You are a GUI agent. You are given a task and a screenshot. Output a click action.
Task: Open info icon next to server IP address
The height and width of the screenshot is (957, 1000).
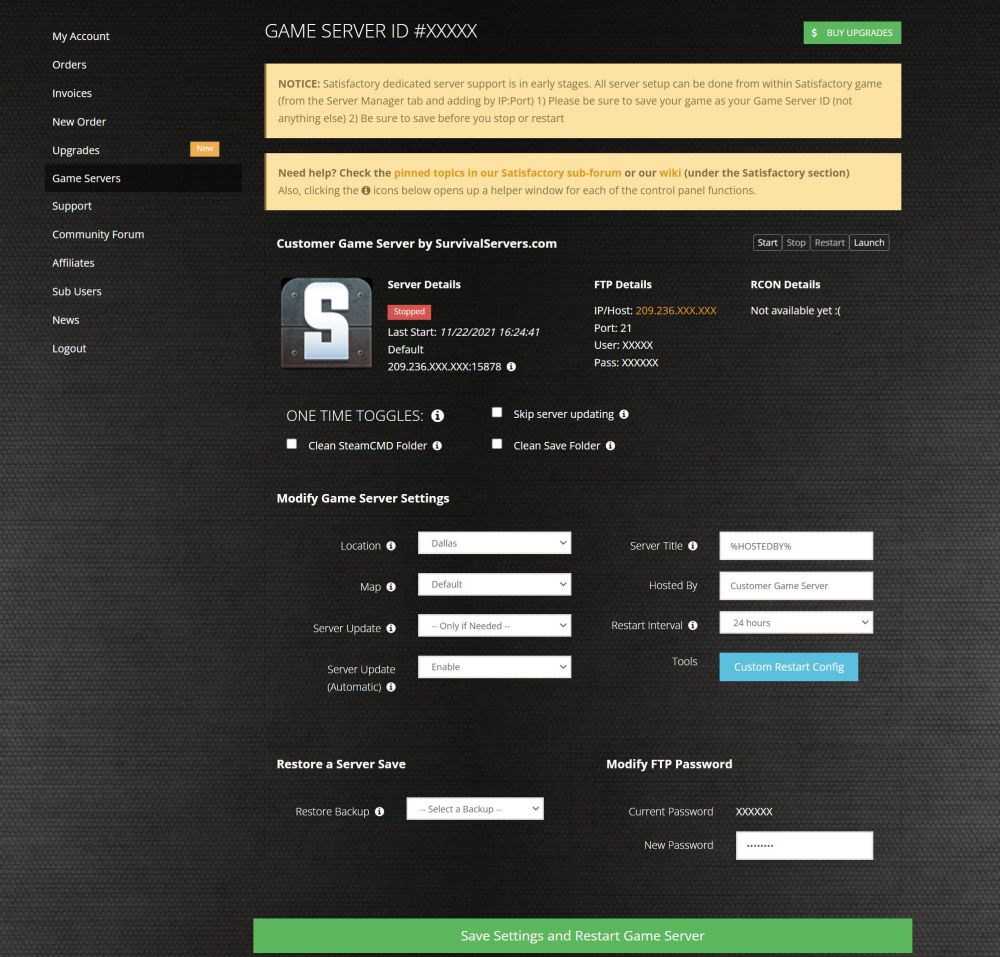(511, 367)
